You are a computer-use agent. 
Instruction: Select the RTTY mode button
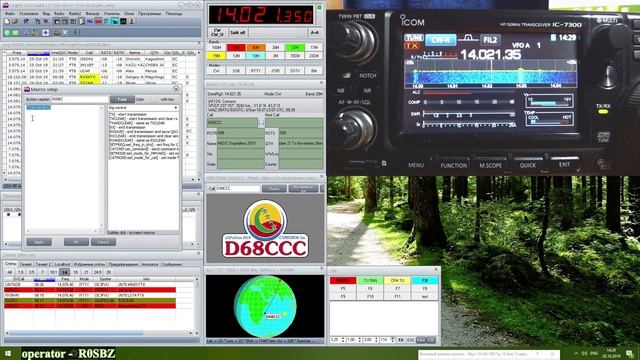(x=256, y=71)
